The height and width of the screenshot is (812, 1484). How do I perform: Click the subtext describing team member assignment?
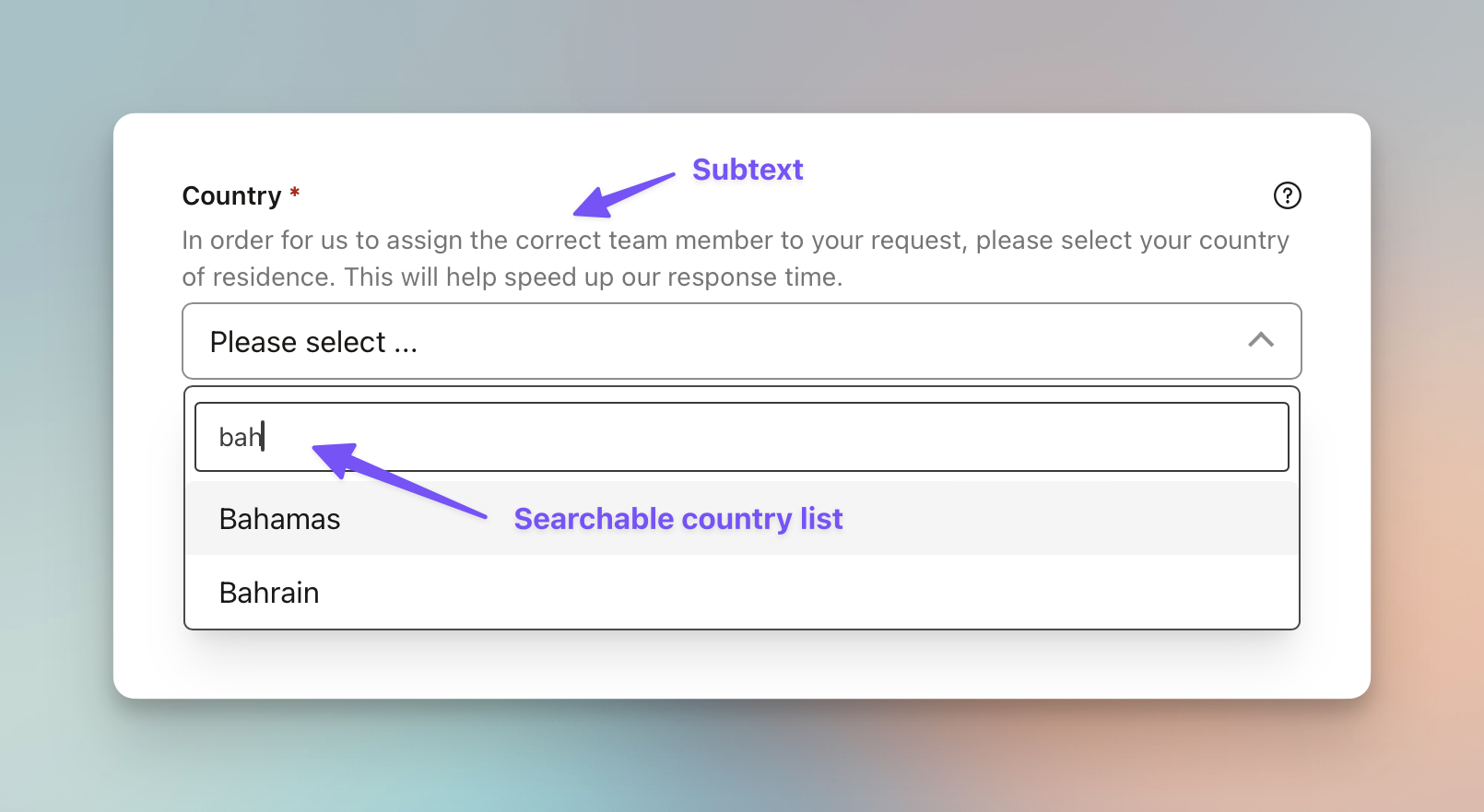click(x=645, y=258)
